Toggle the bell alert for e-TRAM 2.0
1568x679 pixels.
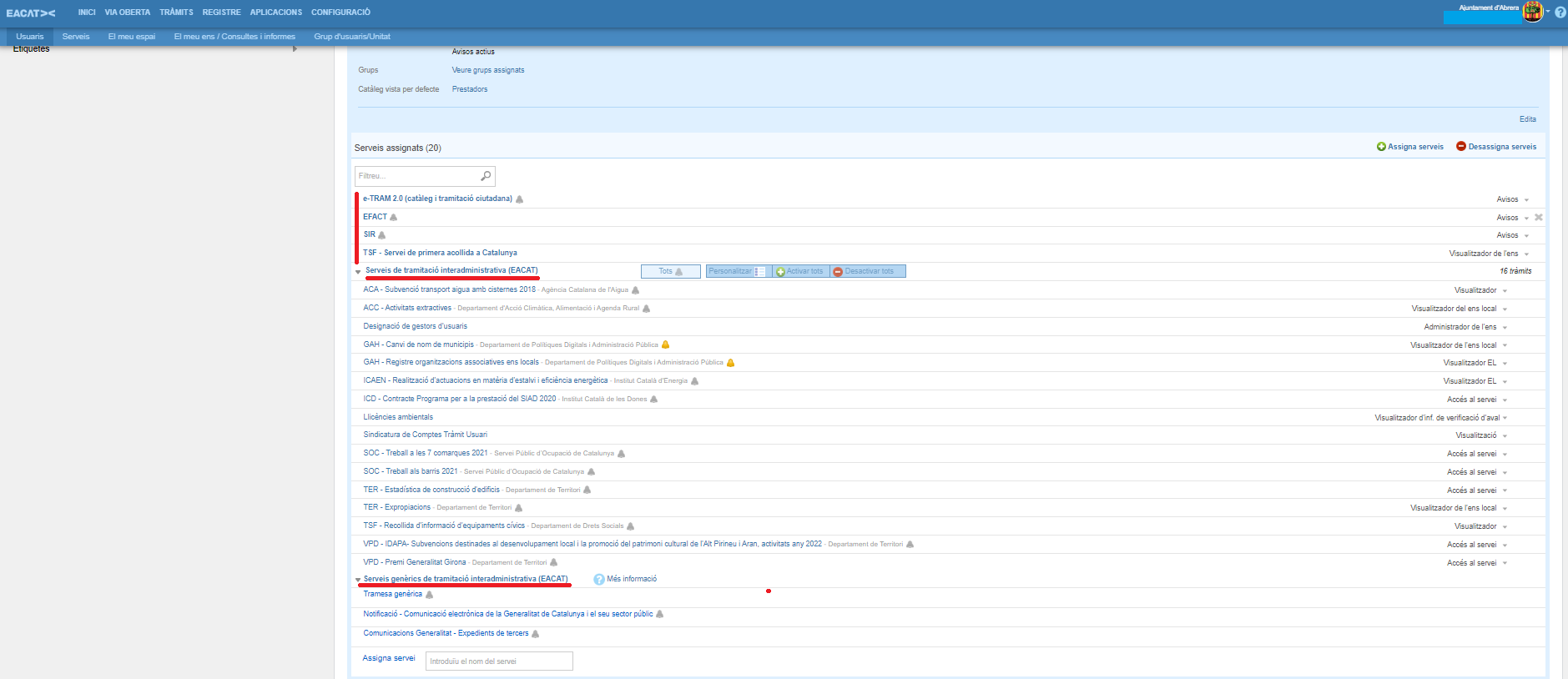coord(520,199)
